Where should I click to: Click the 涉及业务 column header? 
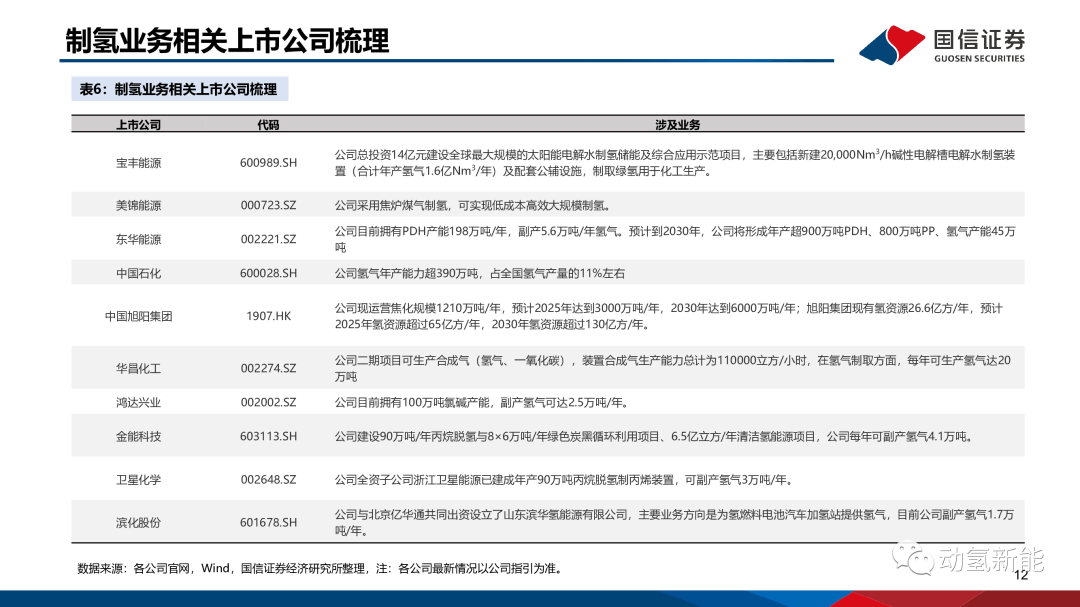pyautogui.click(x=678, y=125)
